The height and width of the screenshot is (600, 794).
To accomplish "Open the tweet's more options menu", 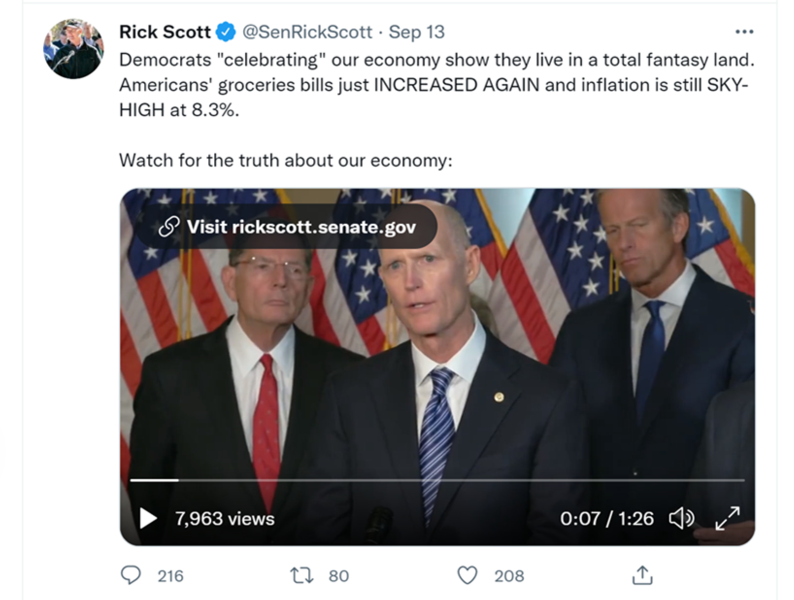I will pyautogui.click(x=744, y=32).
